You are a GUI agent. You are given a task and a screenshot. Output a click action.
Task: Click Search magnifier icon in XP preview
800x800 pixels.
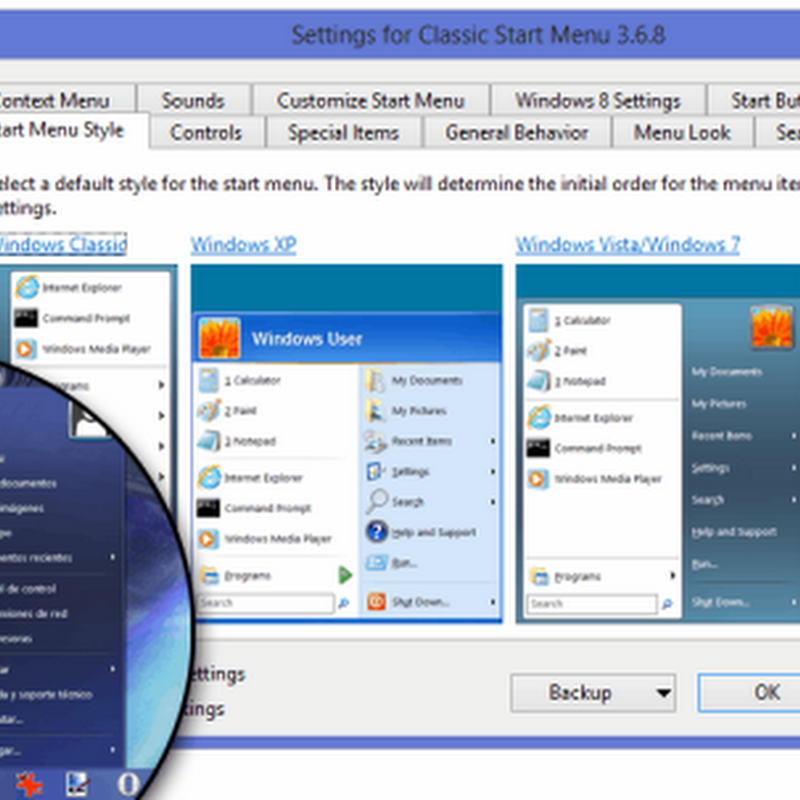click(x=377, y=502)
